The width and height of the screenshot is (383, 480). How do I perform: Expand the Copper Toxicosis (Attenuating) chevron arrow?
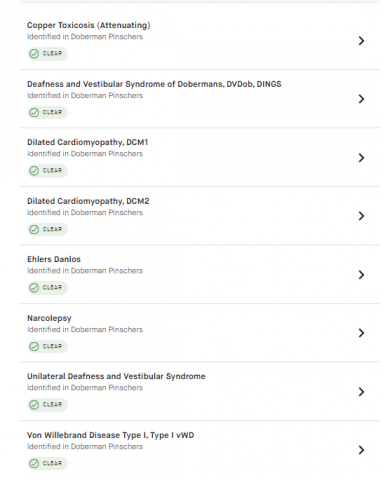tap(361, 41)
